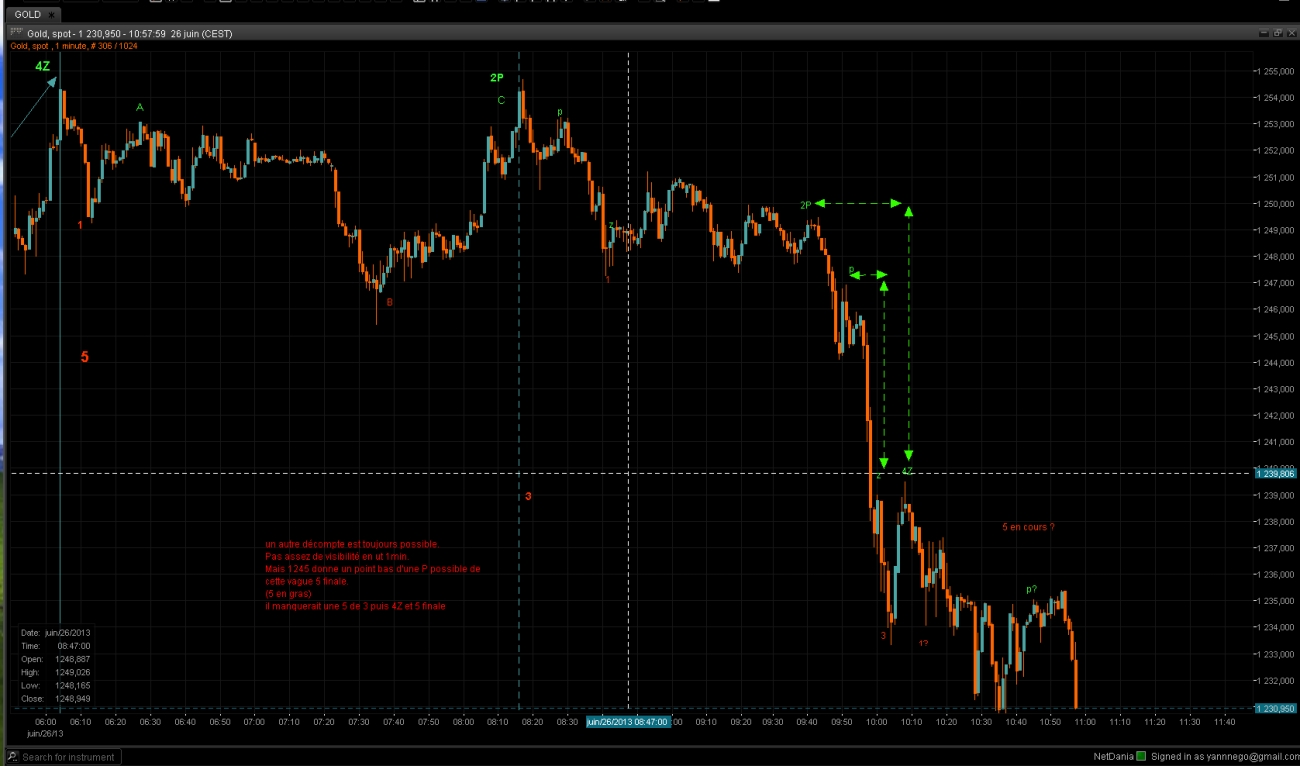The image size is (1300, 766).
Task: Restore the Gold spot chart panel
Action: pos(1277,33)
